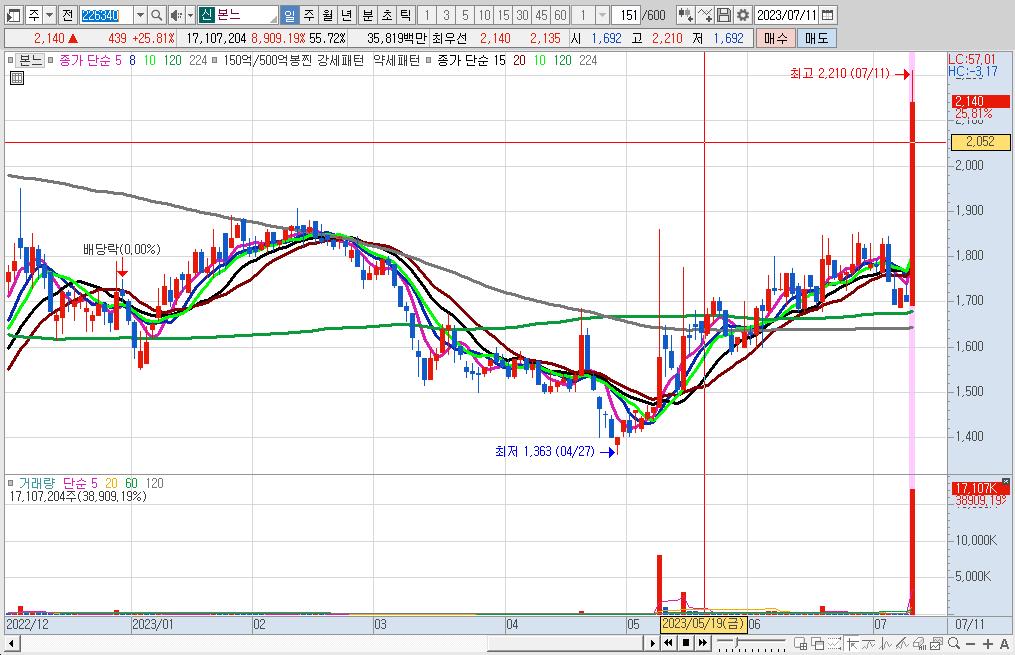Click the date field 2023/07/11
Viewport: 1015px width, 655px height.
(x=787, y=14)
